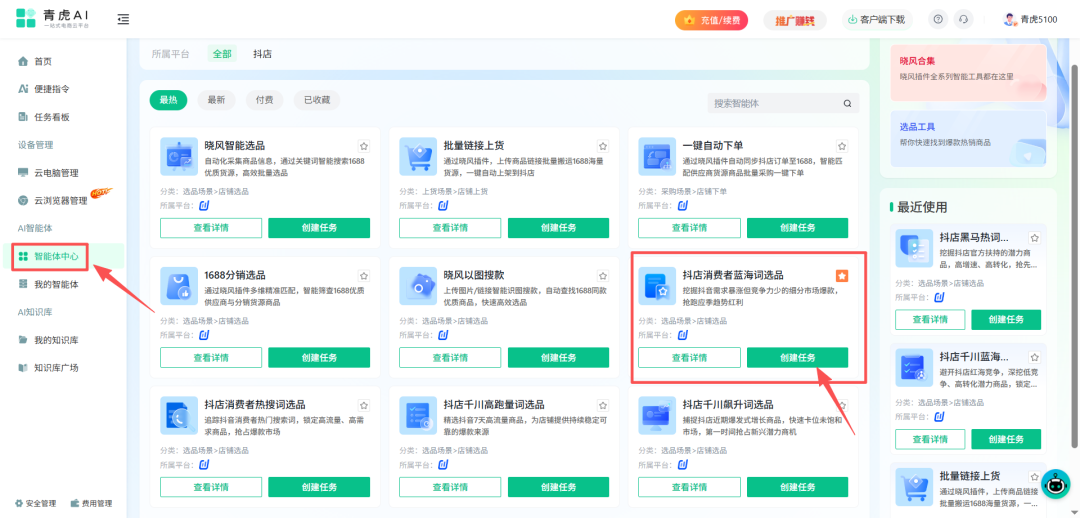Screen dimensions: 1080x518
Task: Click 创建任务 for 抖店消费者蓝海词选品
Action: tap(798, 358)
